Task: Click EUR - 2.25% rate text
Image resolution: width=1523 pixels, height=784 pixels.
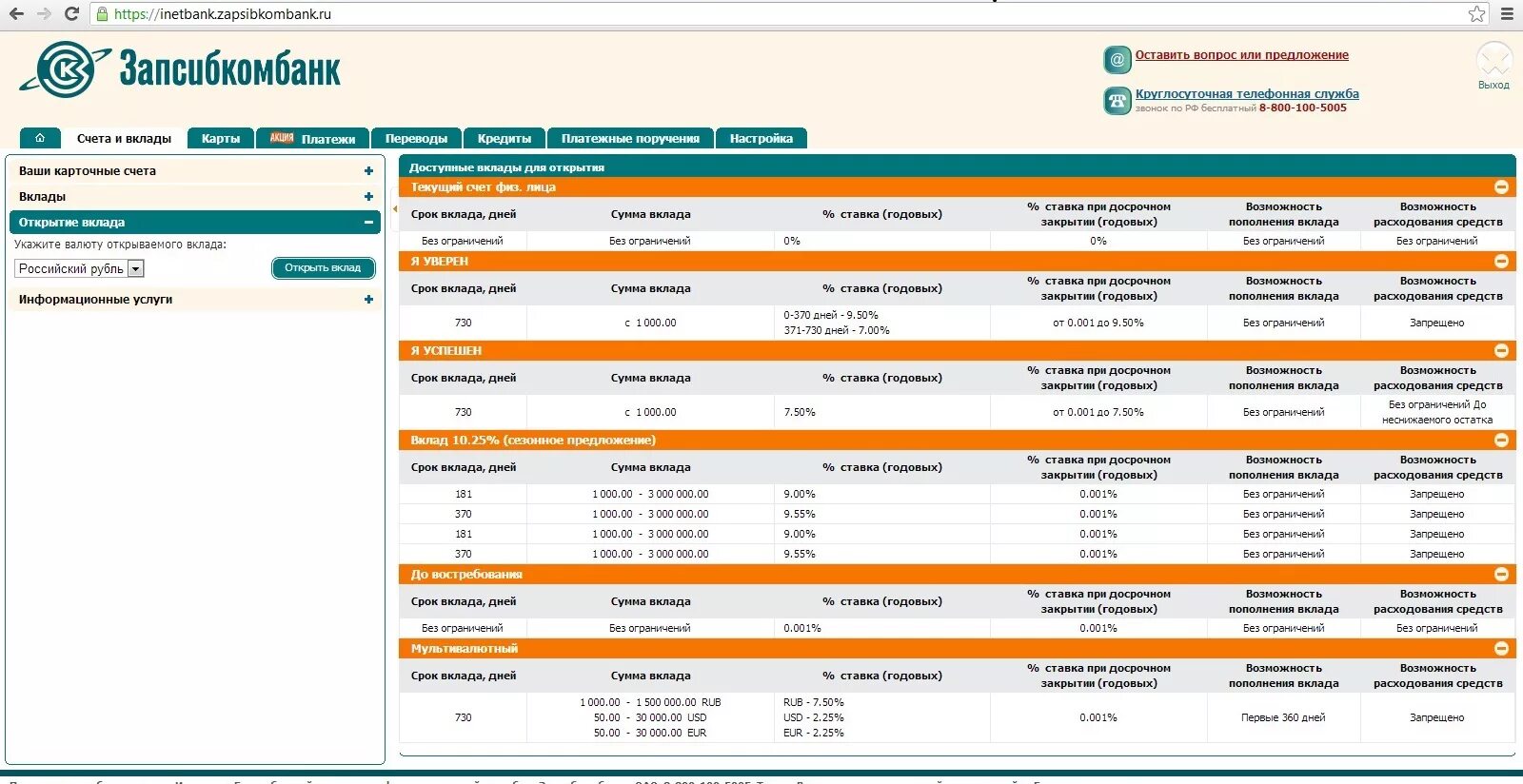Action: tap(814, 734)
